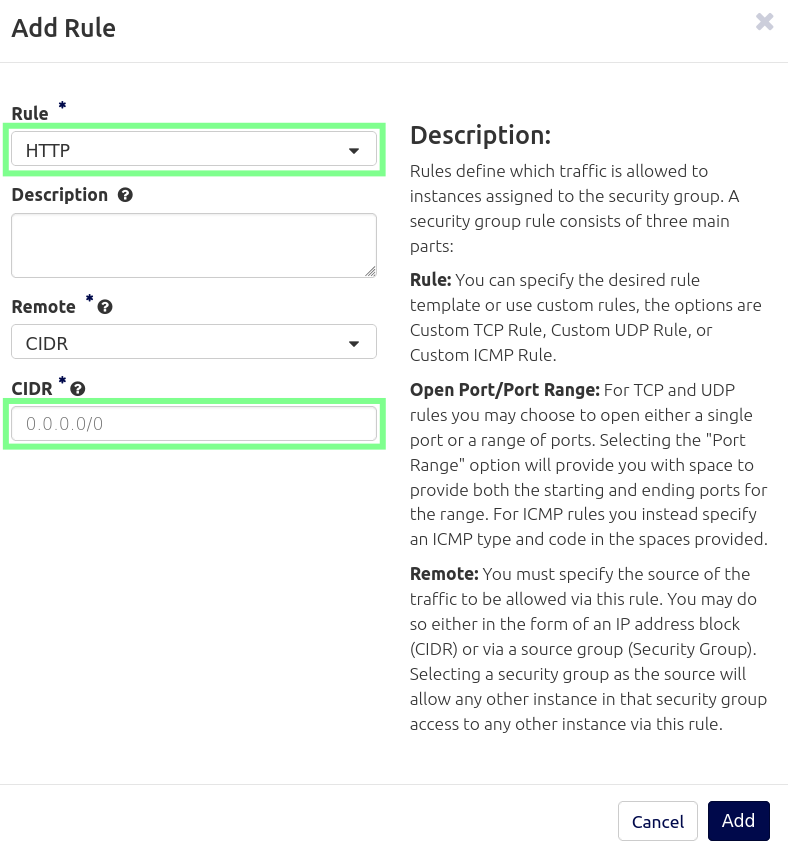
Task: Close the Add Rule dialog
Action: (765, 22)
